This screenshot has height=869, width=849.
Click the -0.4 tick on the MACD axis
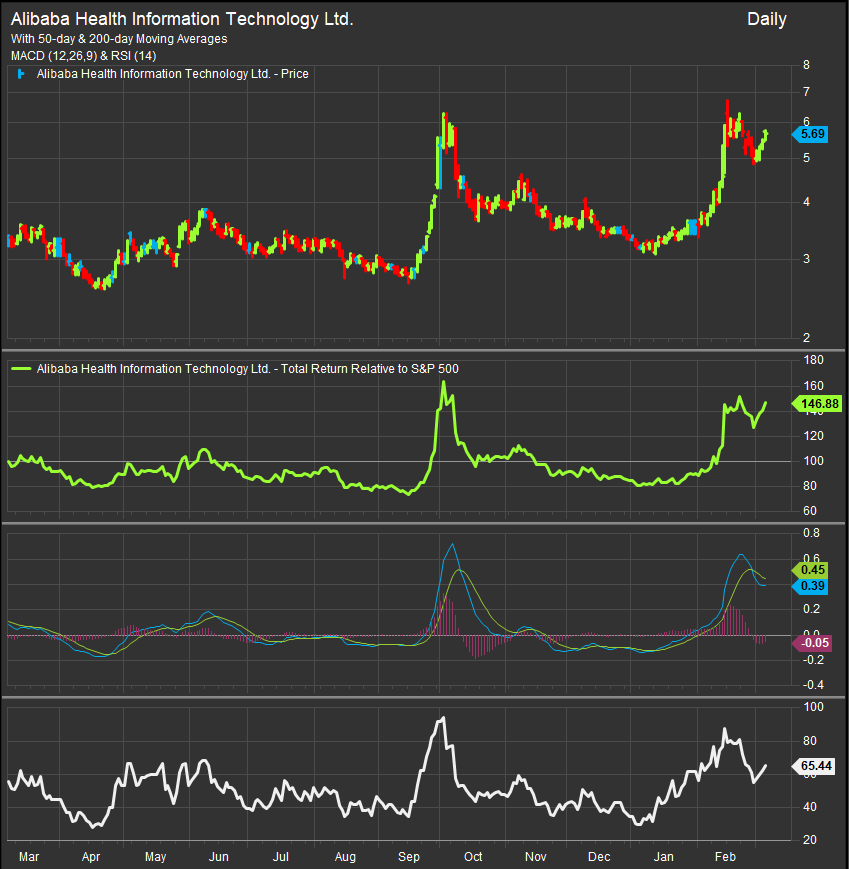(x=814, y=685)
